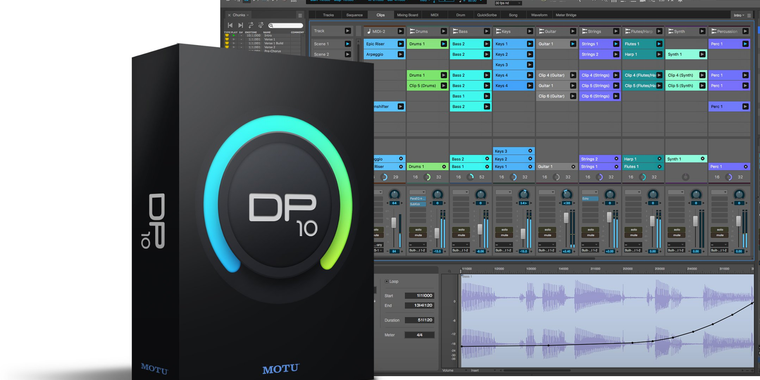Click the rewind-to-start icon in Chunks panel

coord(230,25)
